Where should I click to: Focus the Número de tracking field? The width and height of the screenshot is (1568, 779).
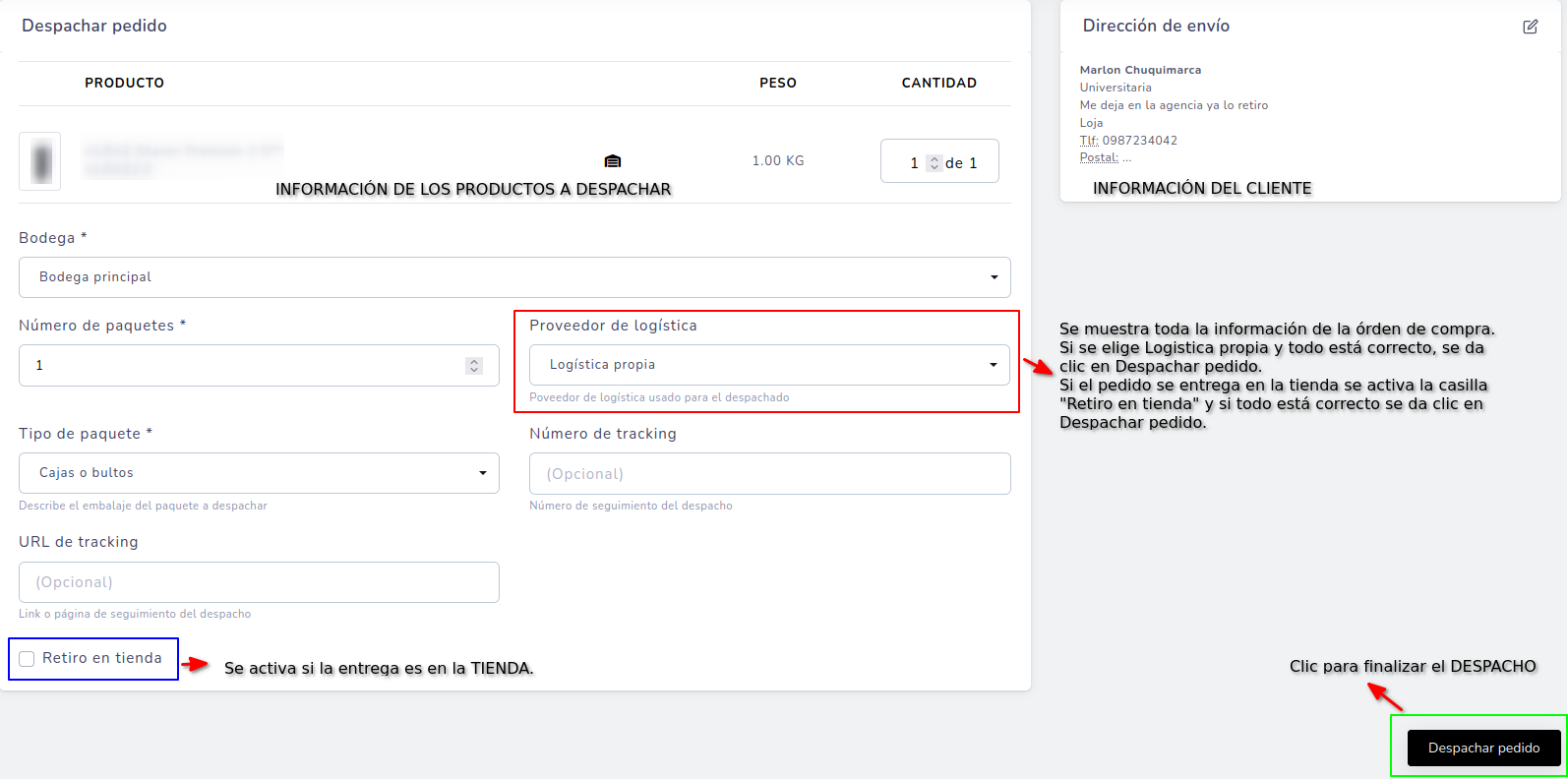(x=769, y=474)
